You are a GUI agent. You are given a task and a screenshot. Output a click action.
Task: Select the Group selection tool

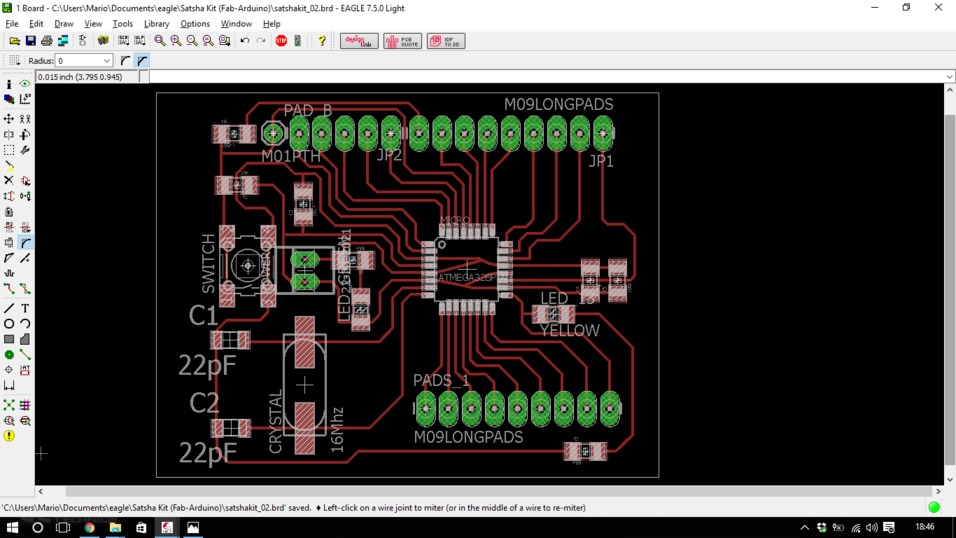9,149
